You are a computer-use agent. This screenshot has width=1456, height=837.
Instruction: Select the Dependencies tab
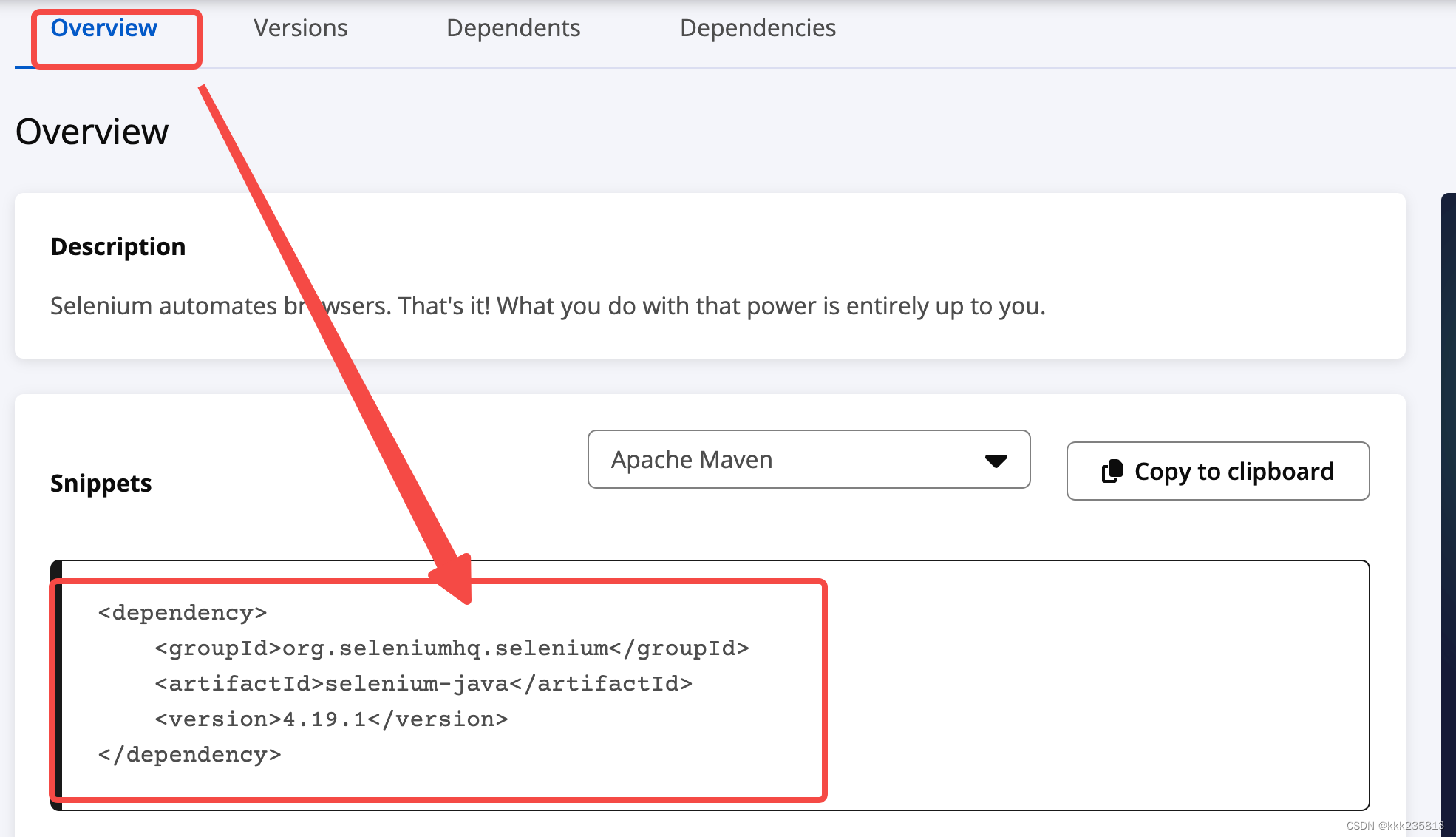coord(758,27)
